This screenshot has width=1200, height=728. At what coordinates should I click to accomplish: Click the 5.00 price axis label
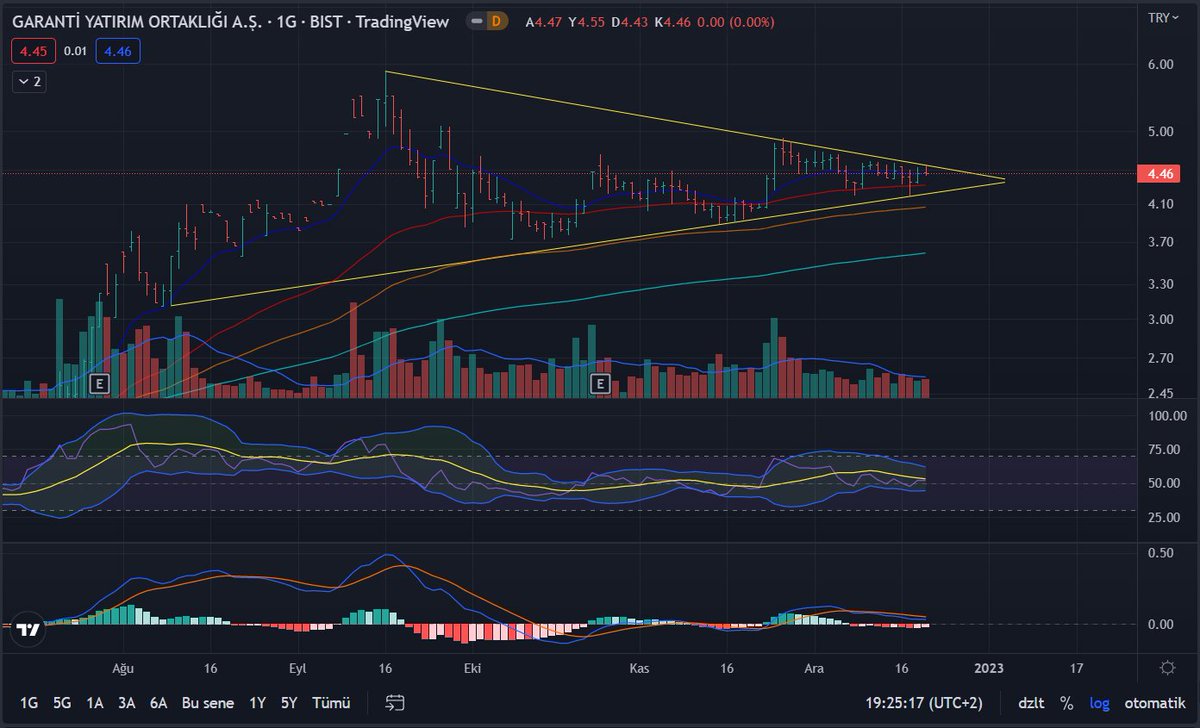click(1160, 131)
